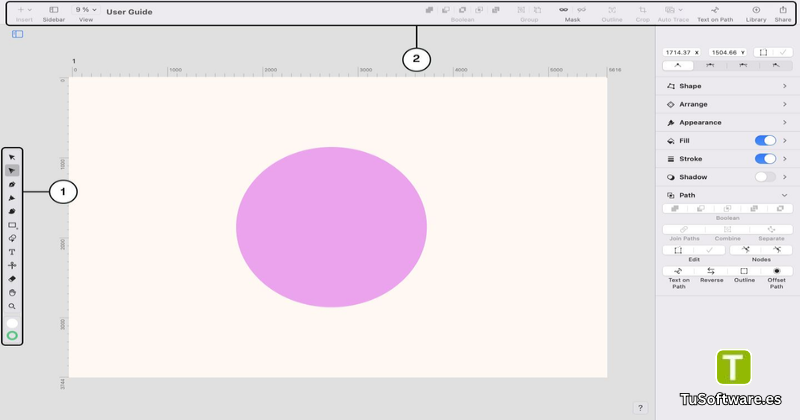Click the Separate icon in Path panel

(x=771, y=230)
